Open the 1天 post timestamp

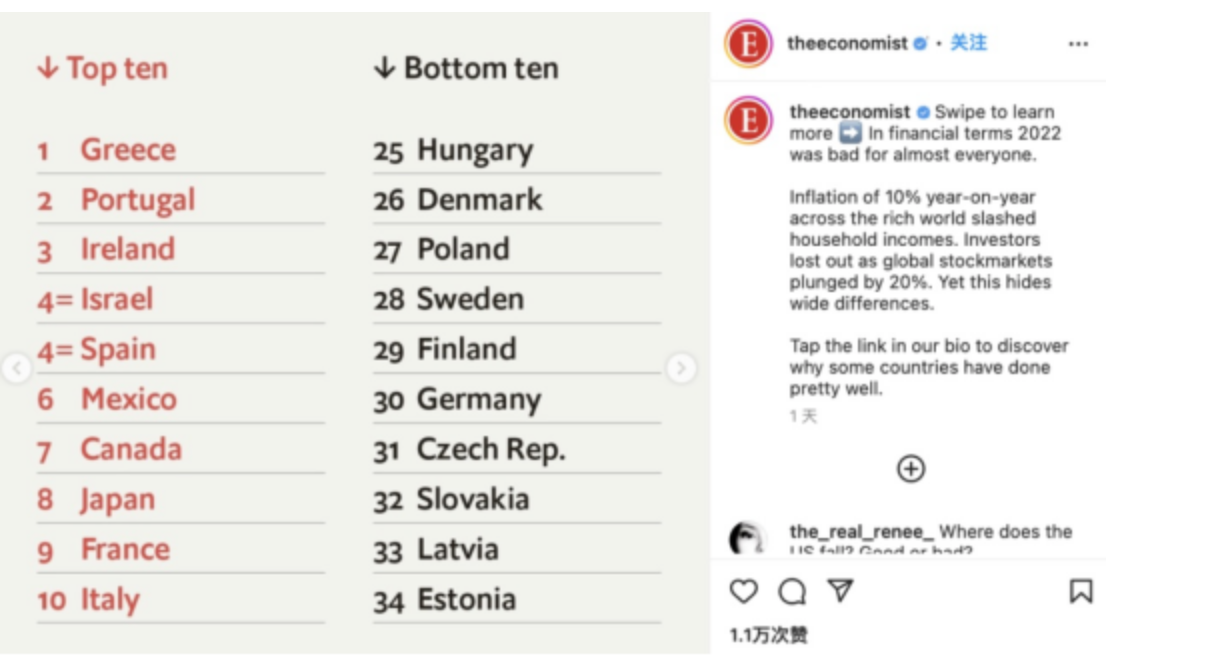tap(803, 416)
